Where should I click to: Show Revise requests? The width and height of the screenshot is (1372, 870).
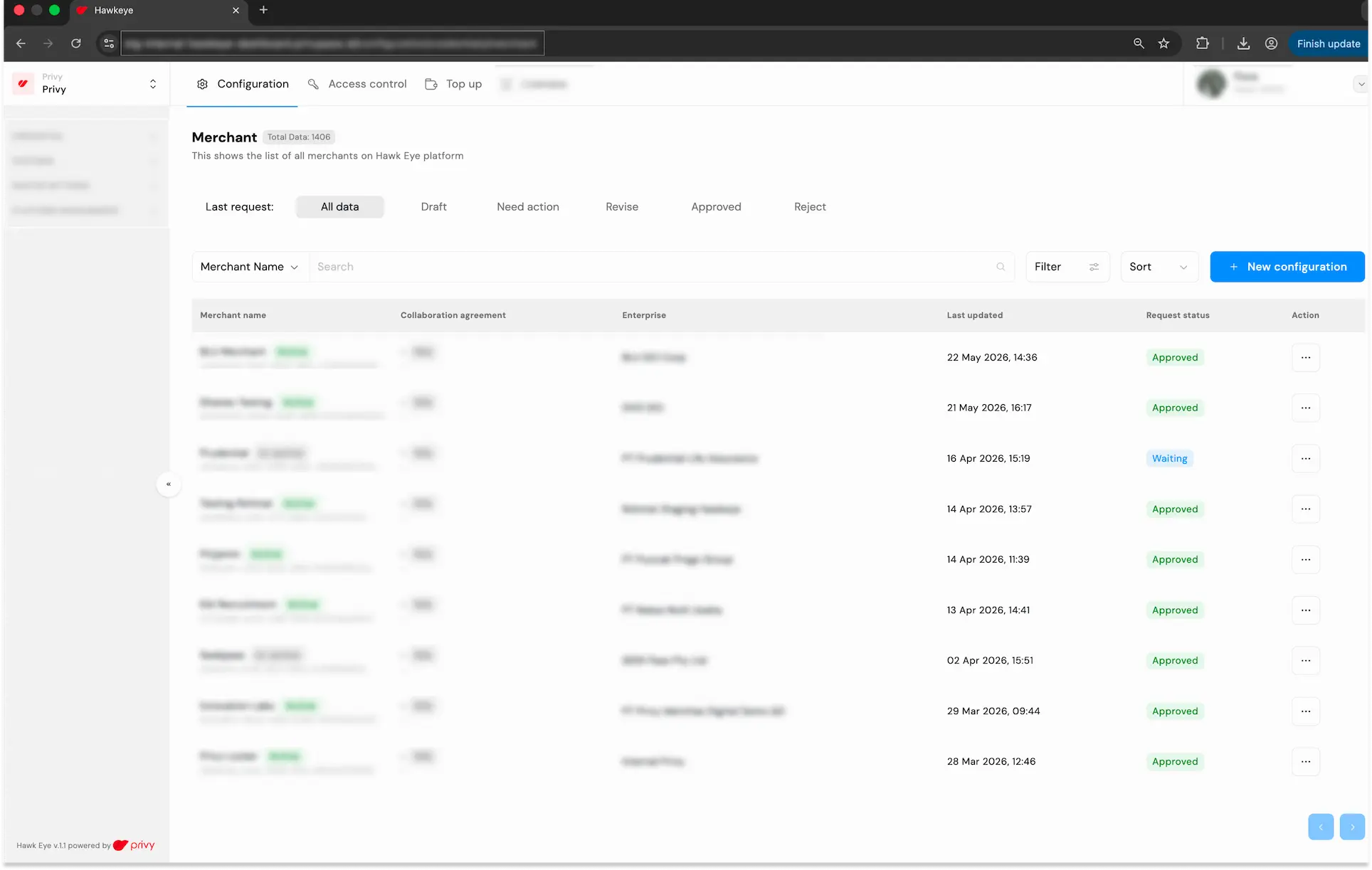(622, 207)
